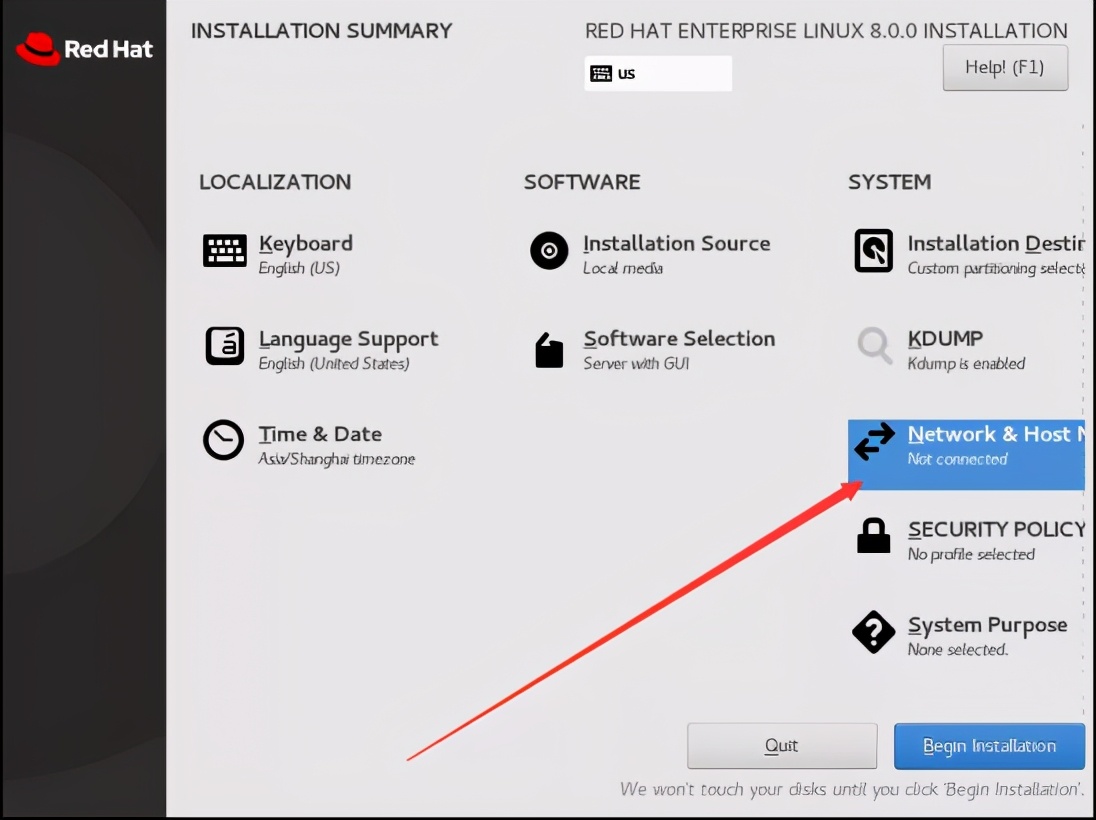The image size is (1096, 820).
Task: Click the LOCALIZATION section heading
Action: (x=275, y=182)
